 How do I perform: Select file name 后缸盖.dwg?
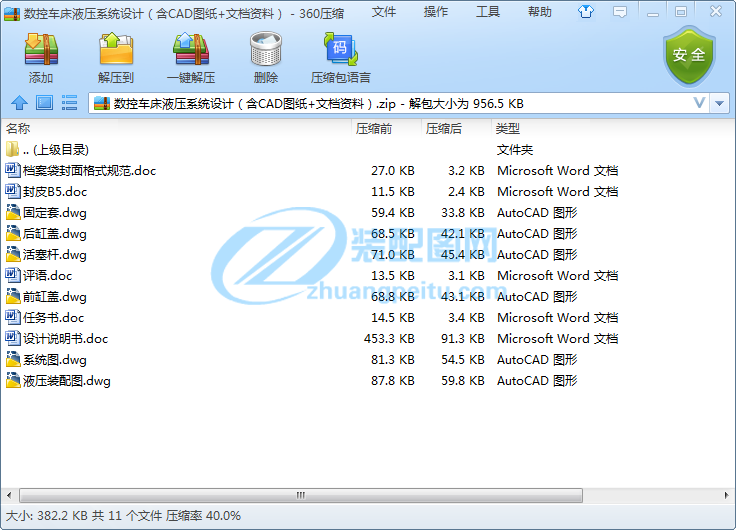(x=55, y=233)
